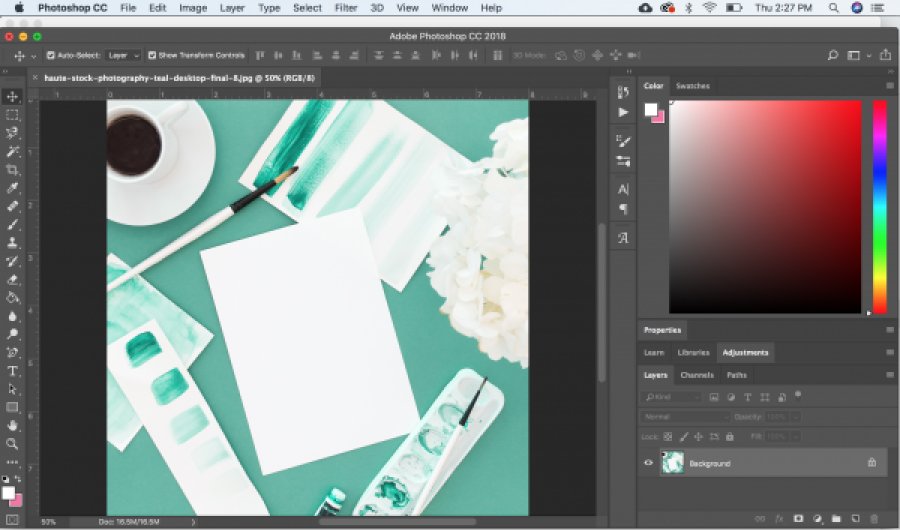Open the Fill dropdown arrow
The image size is (900, 530).
click(x=796, y=436)
